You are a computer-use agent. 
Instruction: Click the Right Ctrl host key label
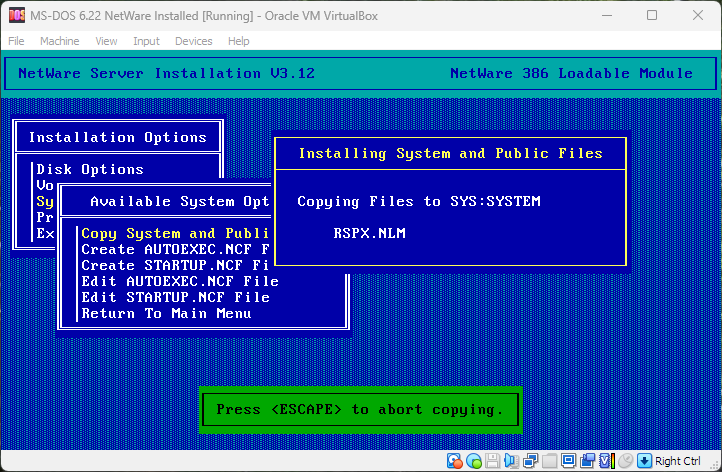pyautogui.click(x=678, y=461)
